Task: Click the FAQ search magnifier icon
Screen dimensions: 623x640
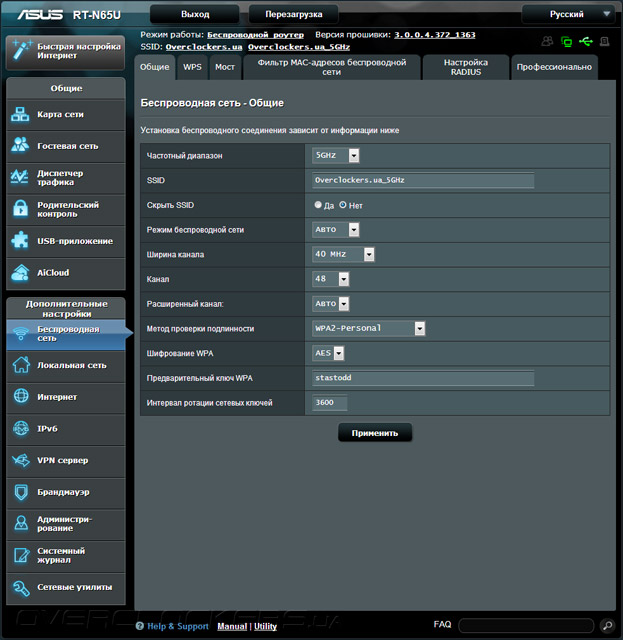Action: (607, 625)
